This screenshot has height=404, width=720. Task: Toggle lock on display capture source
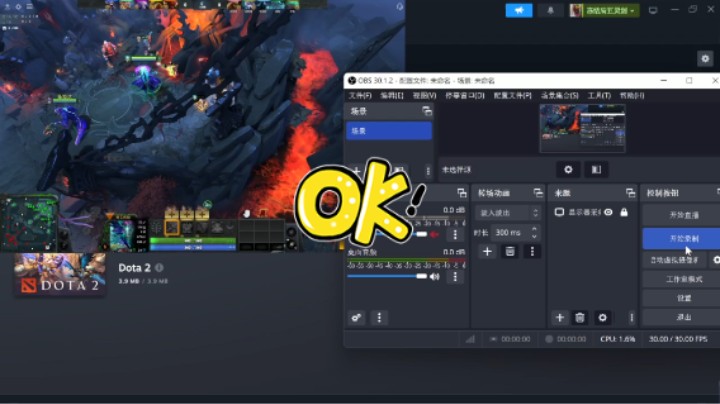coord(624,212)
